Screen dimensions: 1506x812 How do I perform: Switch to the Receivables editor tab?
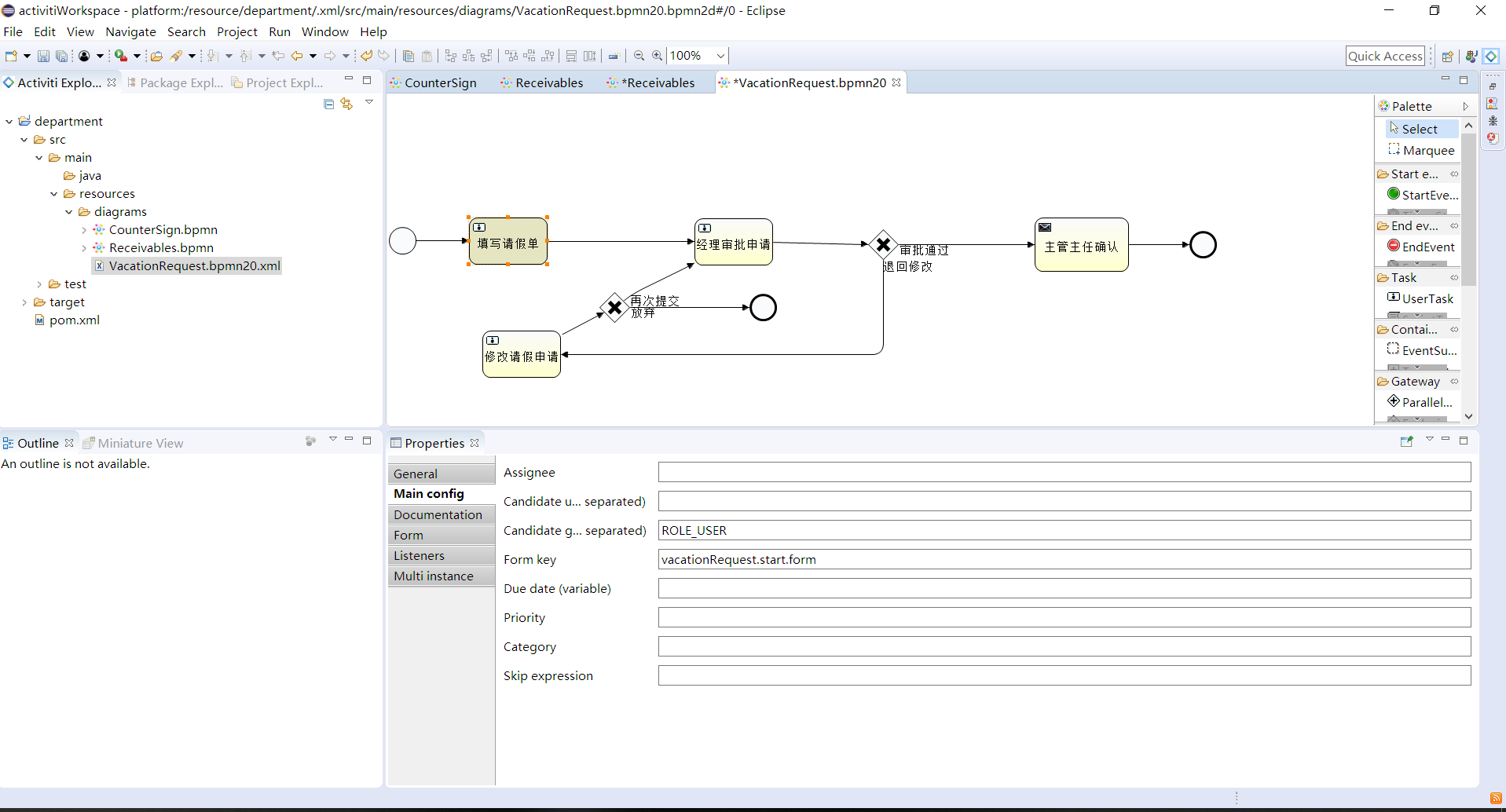tap(541, 82)
